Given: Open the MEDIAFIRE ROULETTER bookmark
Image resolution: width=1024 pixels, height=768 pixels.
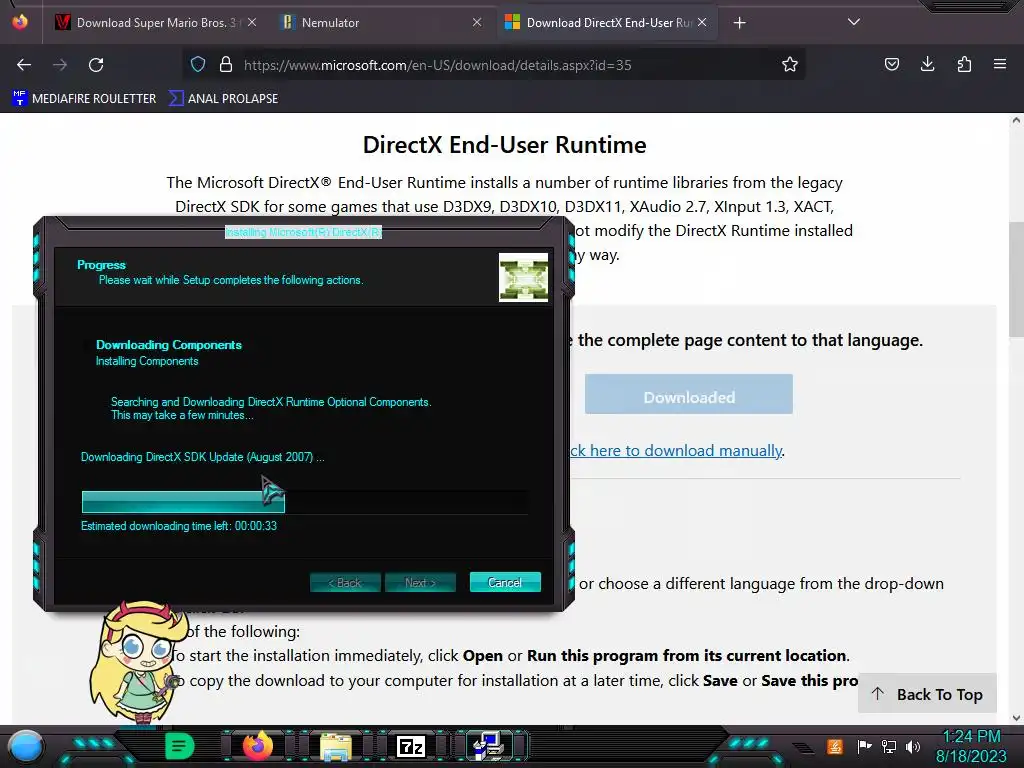Looking at the screenshot, I should 84,99.
